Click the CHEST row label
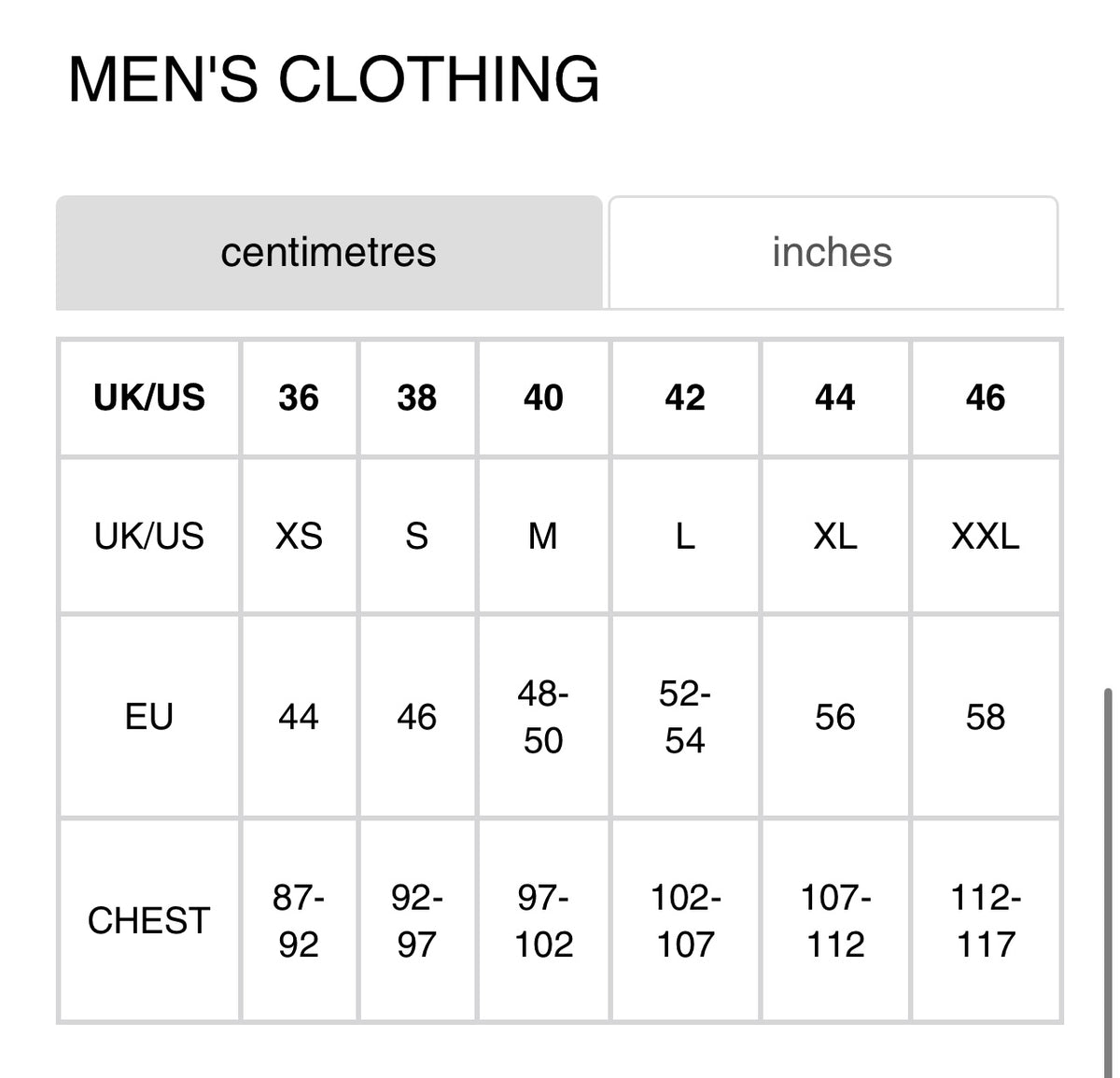 (x=149, y=921)
